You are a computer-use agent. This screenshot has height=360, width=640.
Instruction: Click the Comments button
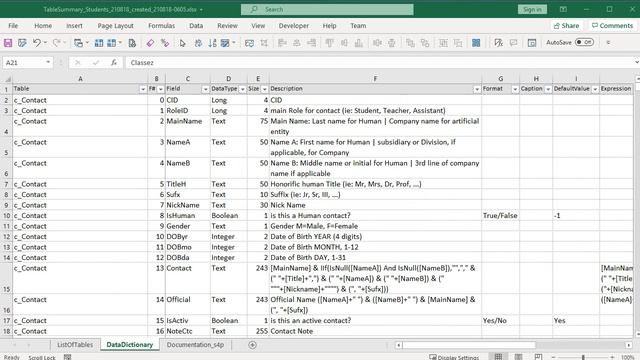click(612, 26)
